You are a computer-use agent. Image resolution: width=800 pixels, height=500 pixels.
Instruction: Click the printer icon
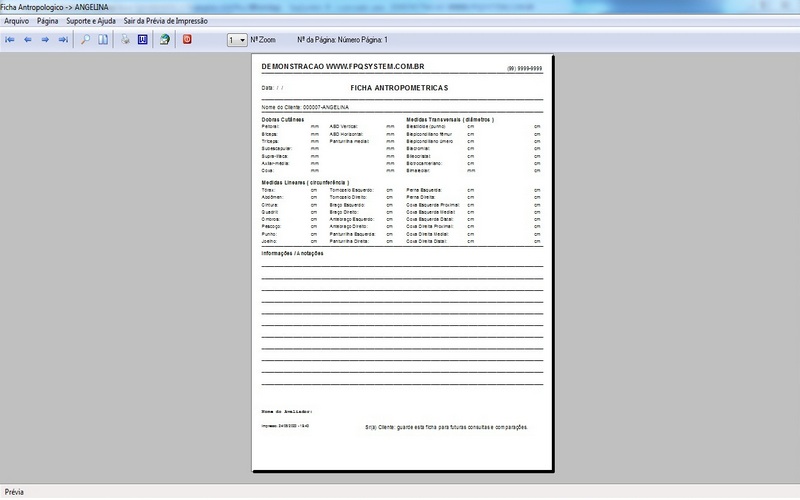[125, 40]
